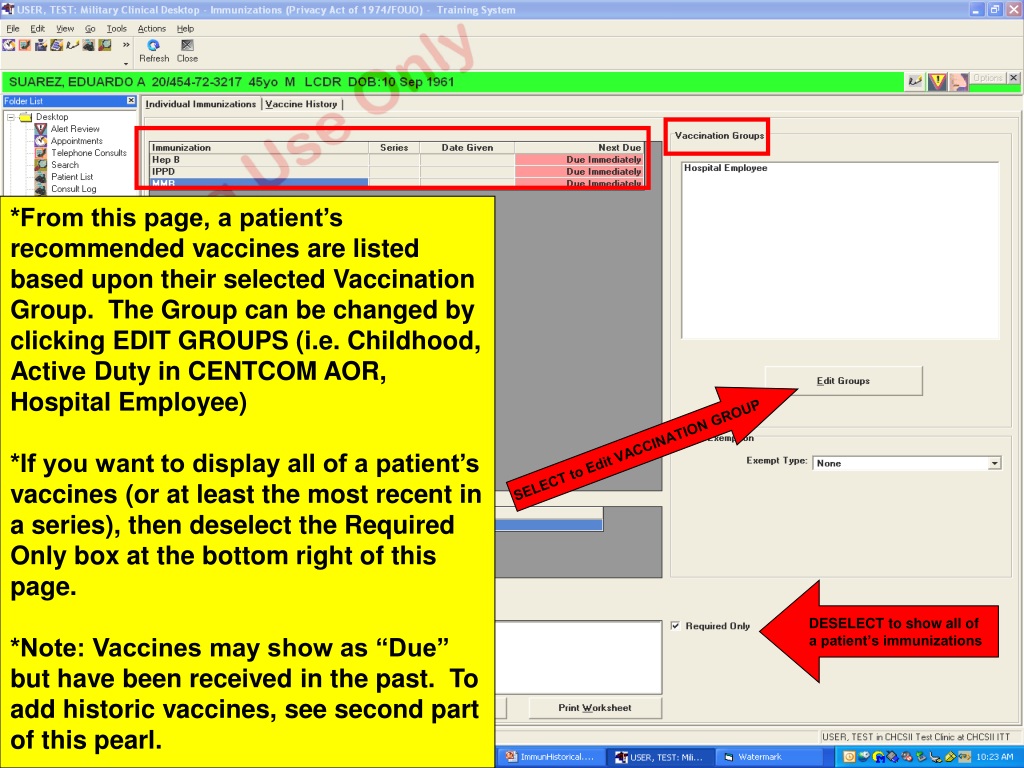This screenshot has height=768, width=1024.
Task: Select the Individual Immunizations tab
Action: click(x=201, y=104)
